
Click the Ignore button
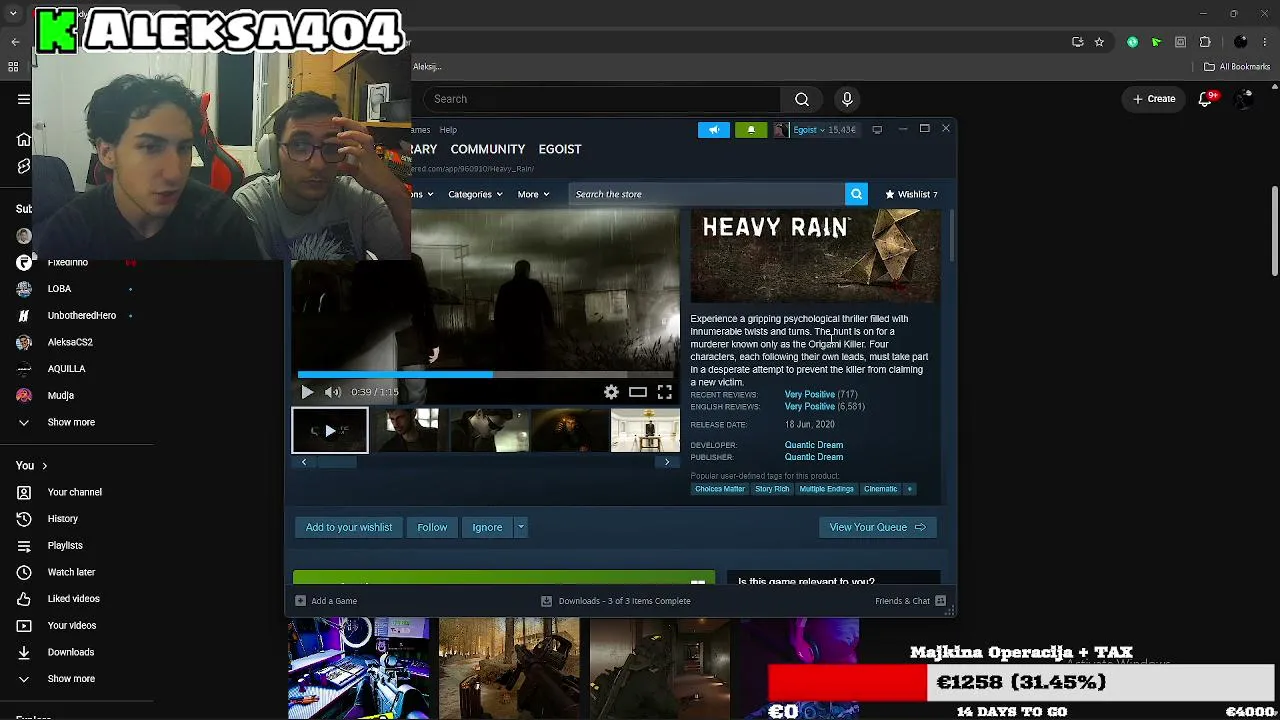487,527
